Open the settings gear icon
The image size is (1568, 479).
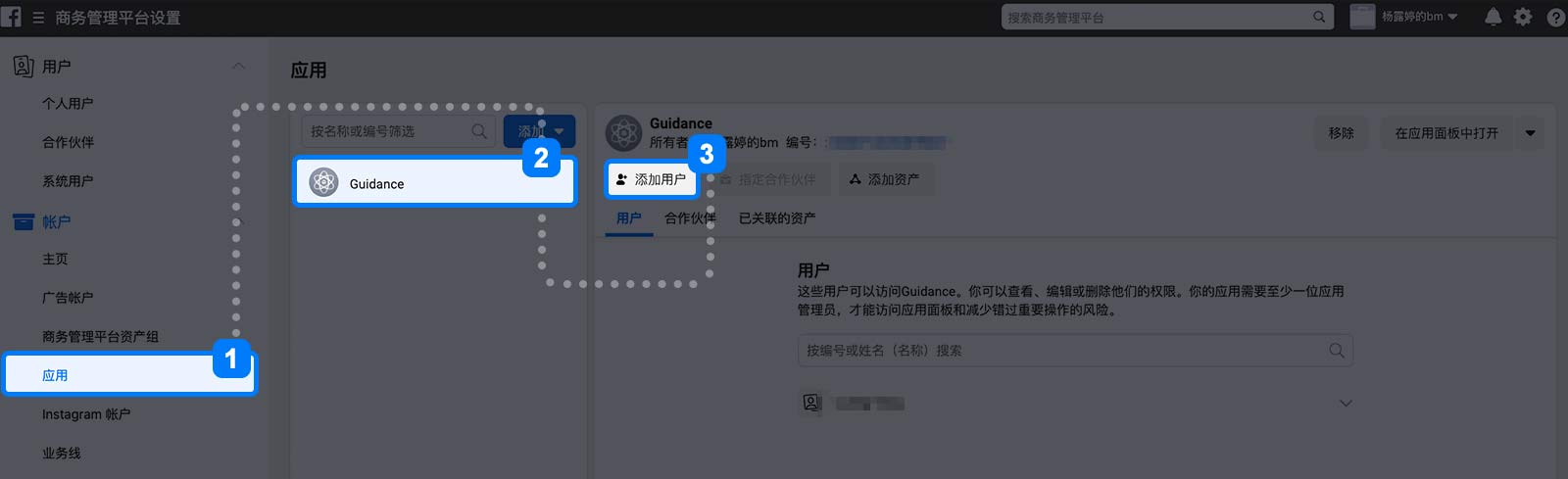pyautogui.click(x=1523, y=17)
